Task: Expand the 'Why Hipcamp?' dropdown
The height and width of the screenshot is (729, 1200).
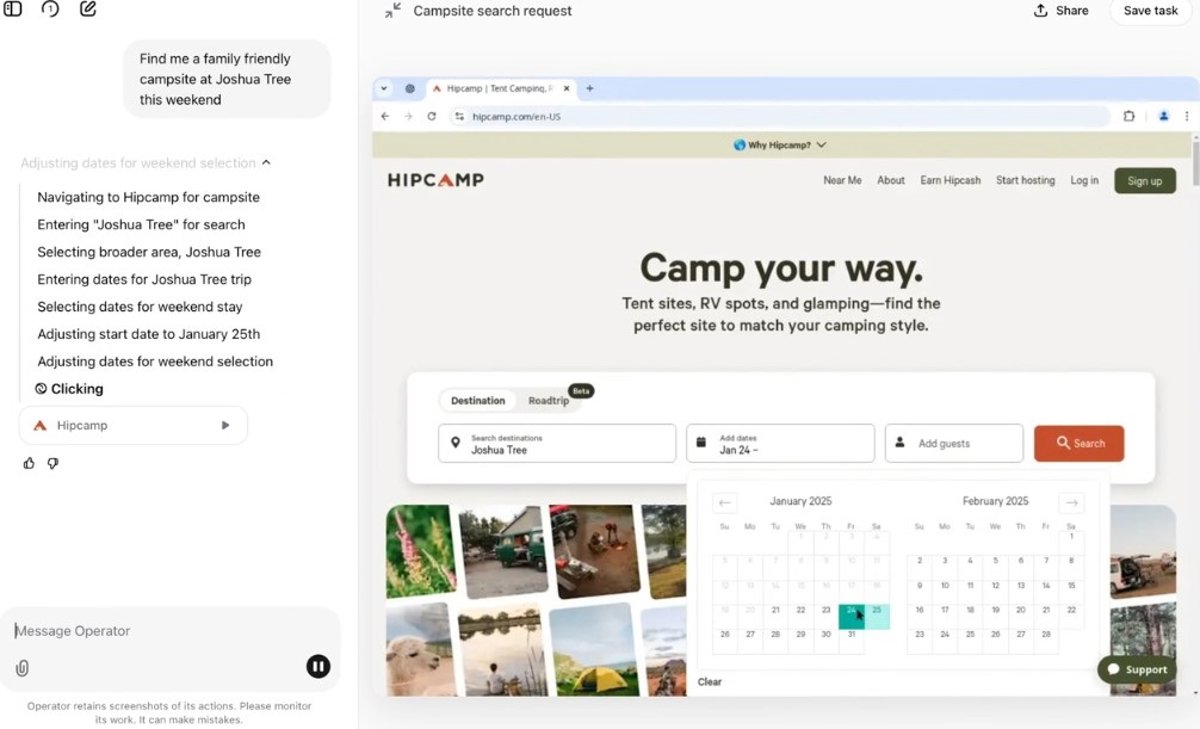Action: [780, 145]
